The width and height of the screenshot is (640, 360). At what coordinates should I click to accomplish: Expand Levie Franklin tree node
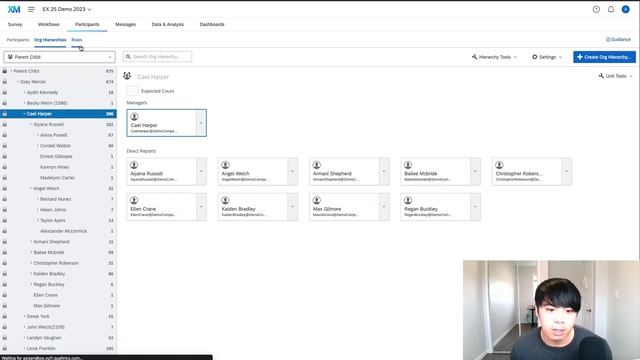(24, 348)
